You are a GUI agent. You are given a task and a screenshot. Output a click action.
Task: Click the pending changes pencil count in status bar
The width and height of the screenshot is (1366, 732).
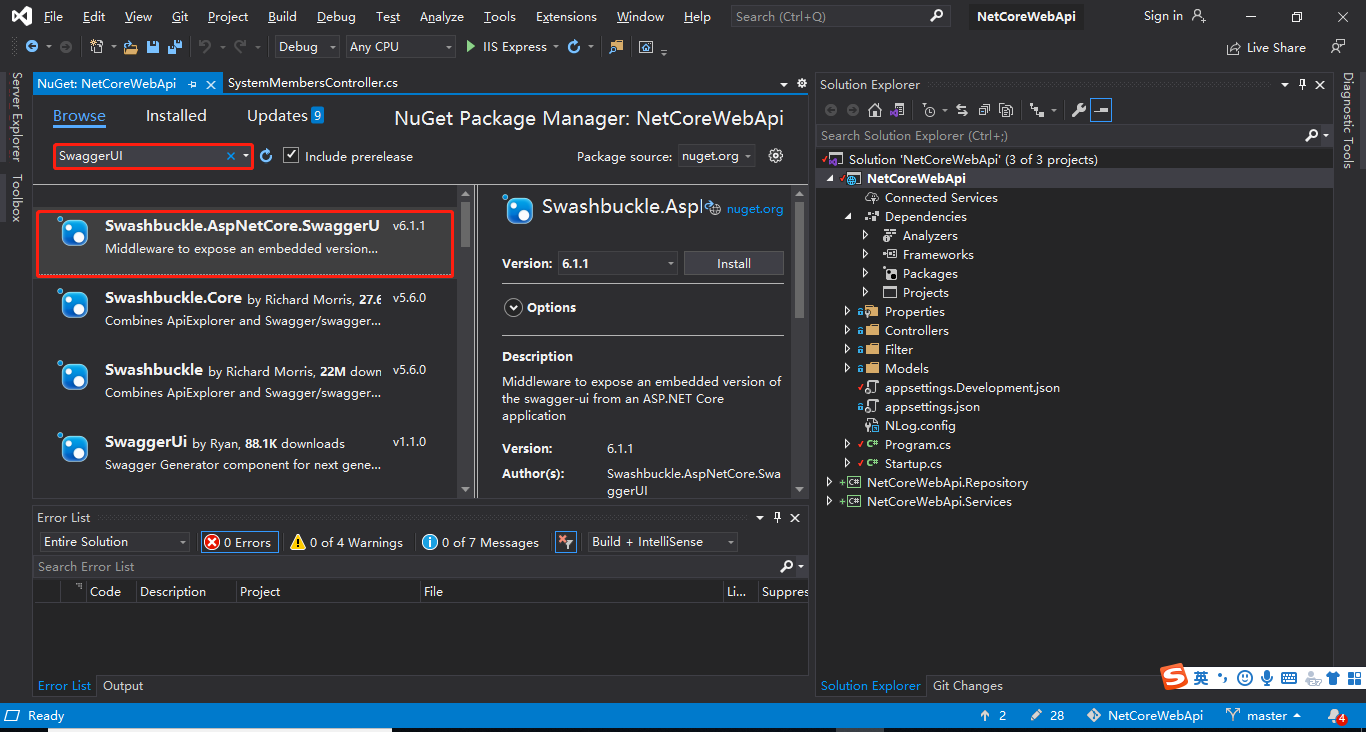tap(1047, 716)
